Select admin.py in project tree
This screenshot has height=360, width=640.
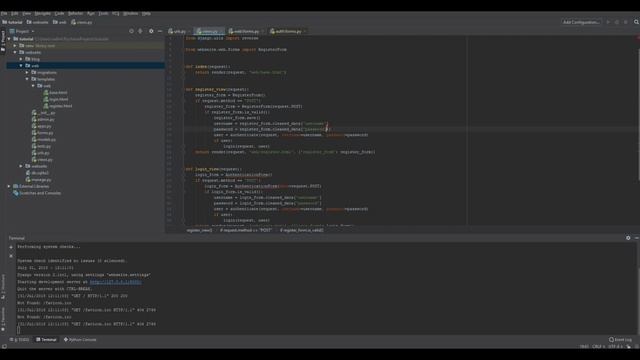43,120
